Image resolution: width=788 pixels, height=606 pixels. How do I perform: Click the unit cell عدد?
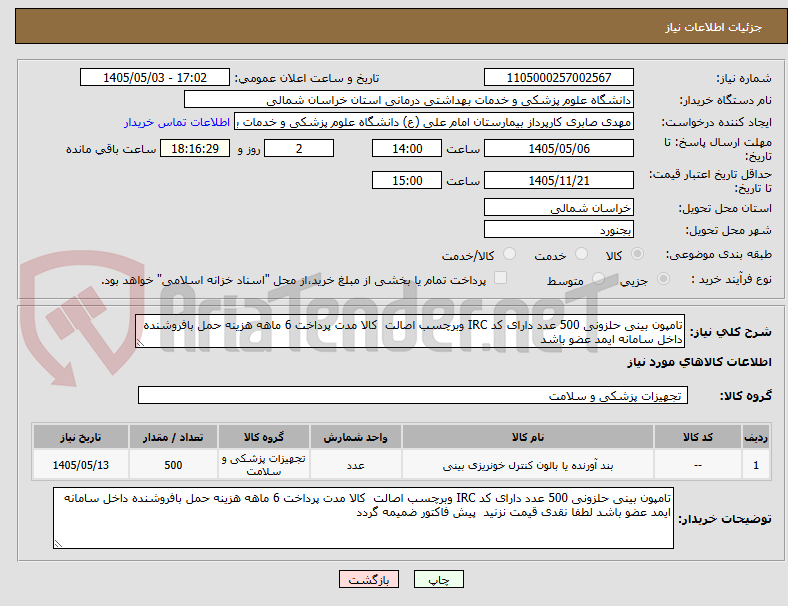coord(355,465)
